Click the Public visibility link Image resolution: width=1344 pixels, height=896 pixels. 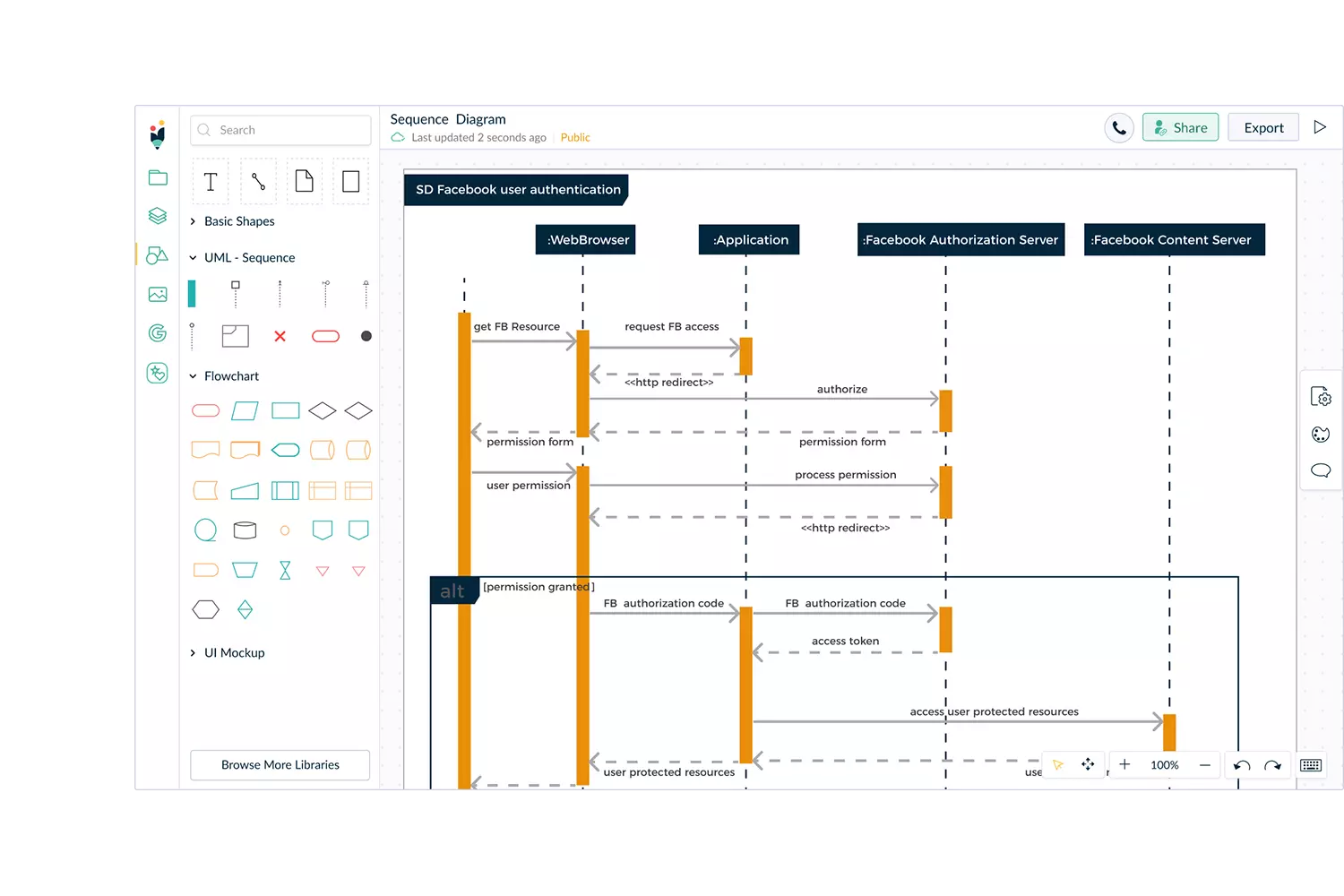pyautogui.click(x=575, y=138)
